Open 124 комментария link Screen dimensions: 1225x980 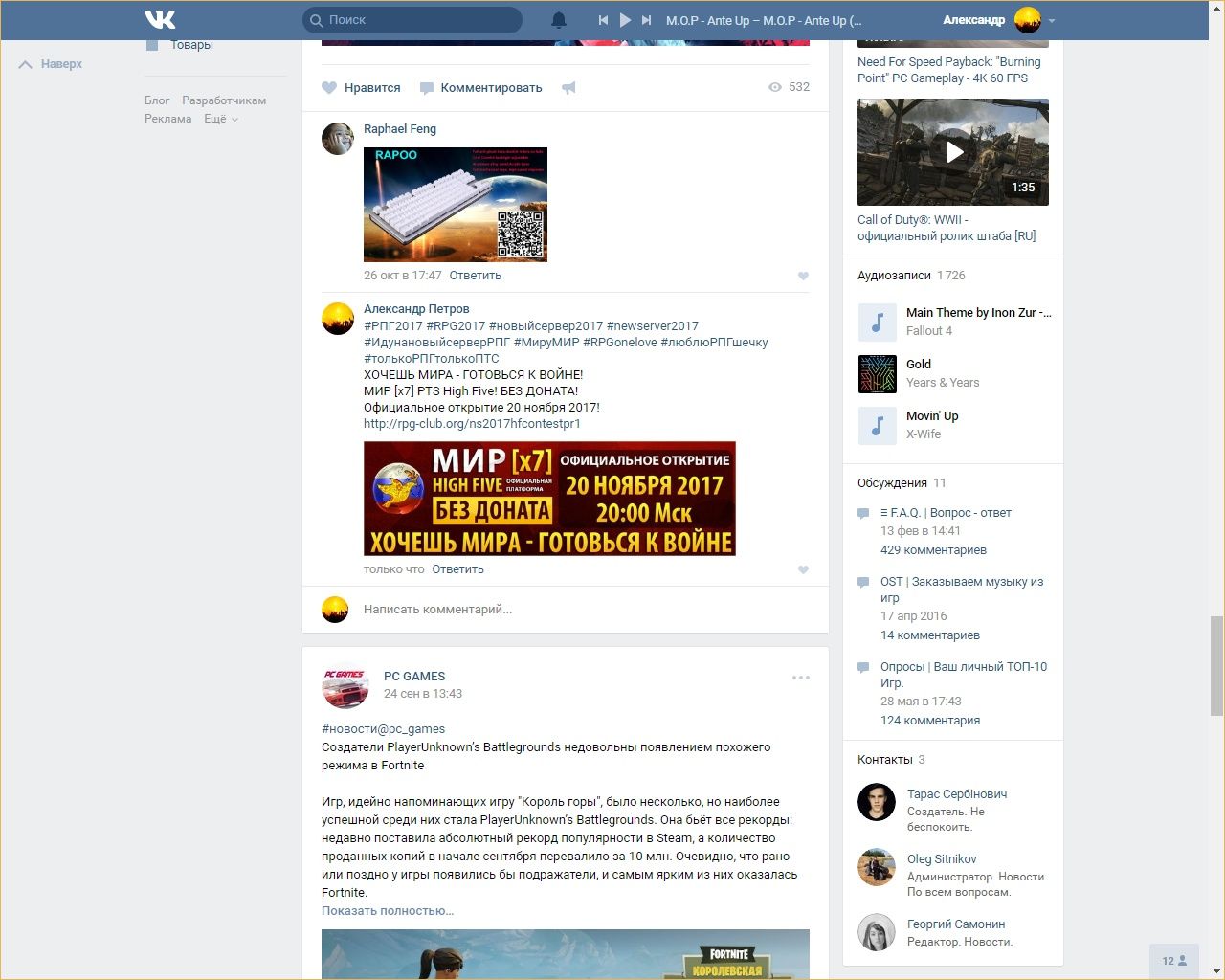[x=930, y=721]
